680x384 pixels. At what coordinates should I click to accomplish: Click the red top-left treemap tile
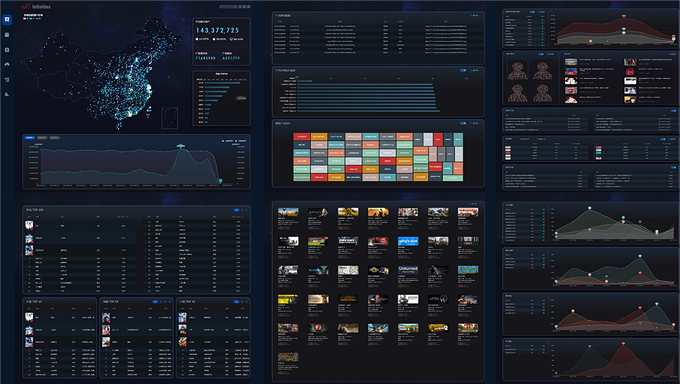(301, 137)
